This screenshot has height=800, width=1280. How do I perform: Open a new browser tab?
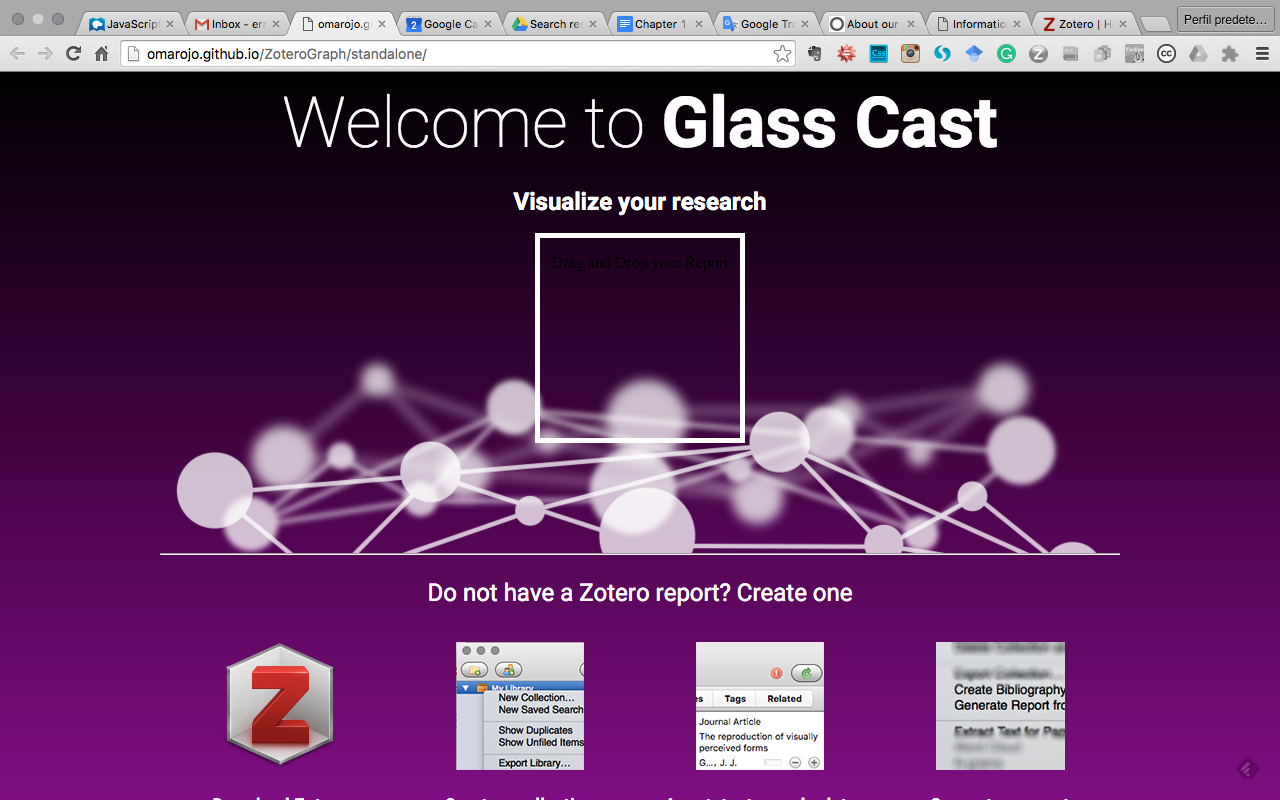(x=1155, y=25)
